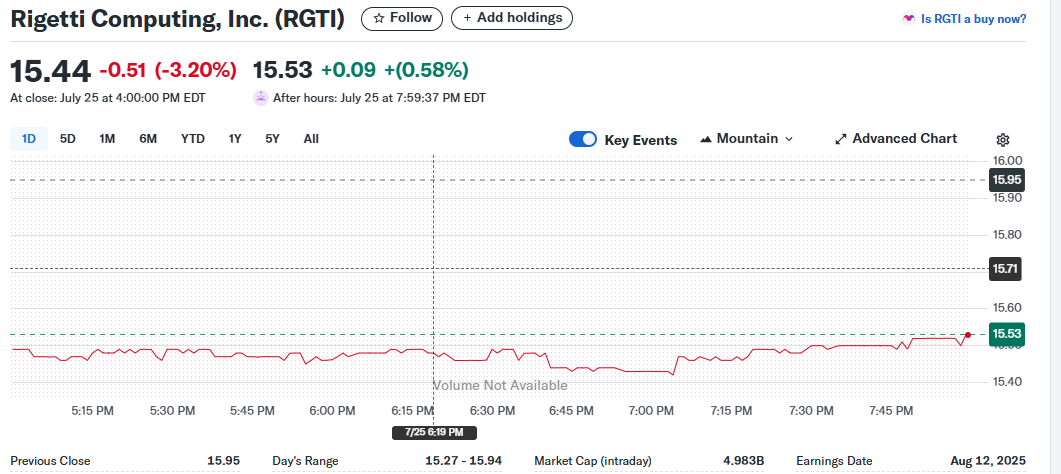The image size is (1061, 474).
Task: Click the star icon in Follow
Action: [378, 18]
